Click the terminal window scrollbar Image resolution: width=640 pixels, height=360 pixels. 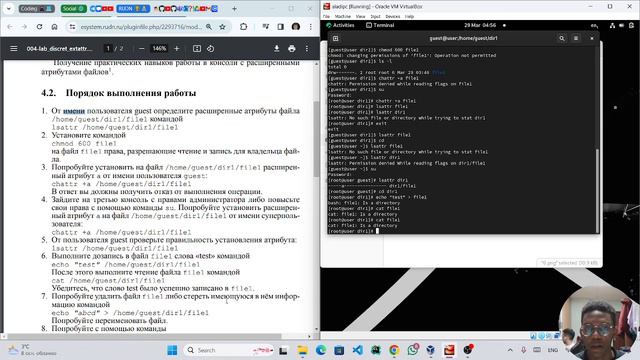point(597,191)
